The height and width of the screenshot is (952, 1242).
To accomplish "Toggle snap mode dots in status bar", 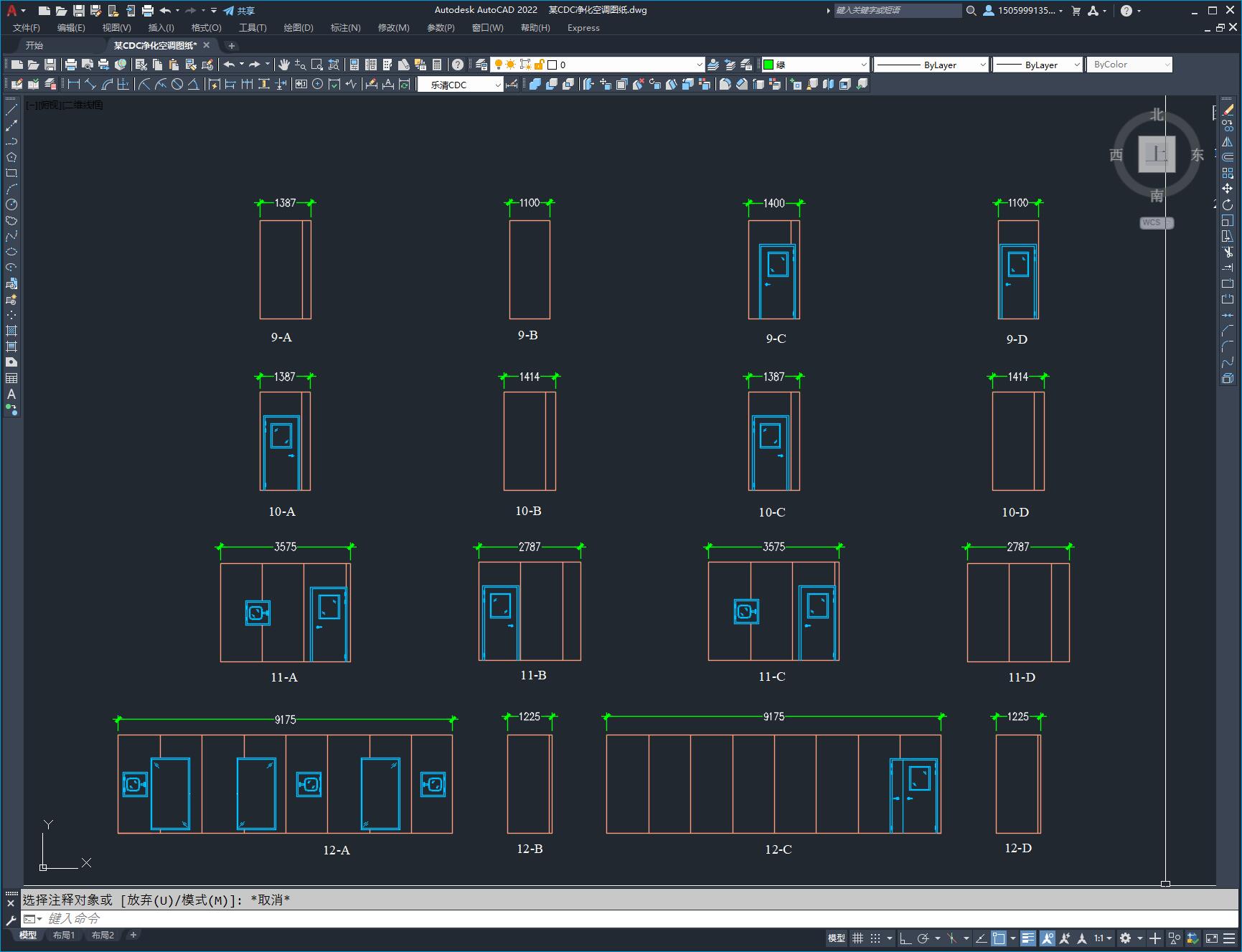I will pyautogui.click(x=875, y=938).
